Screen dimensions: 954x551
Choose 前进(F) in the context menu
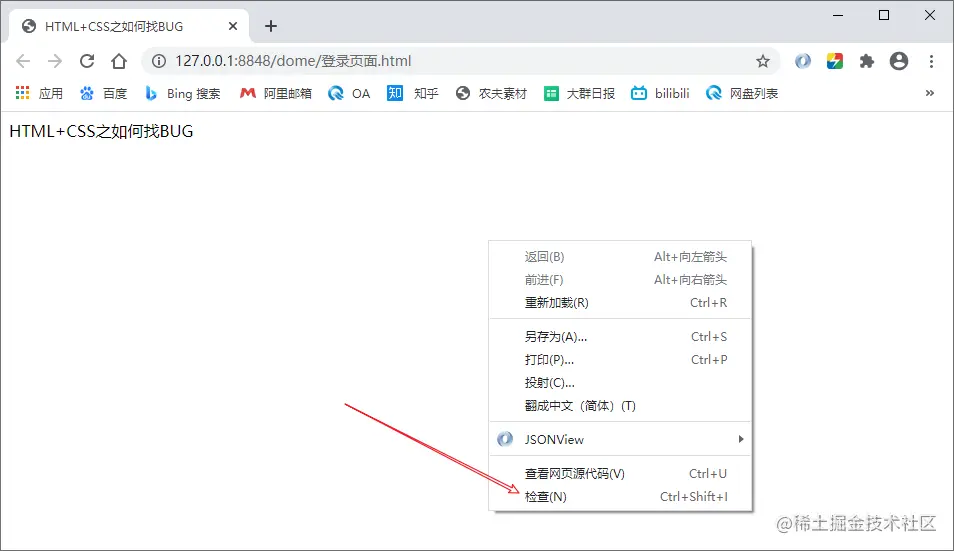(x=621, y=280)
